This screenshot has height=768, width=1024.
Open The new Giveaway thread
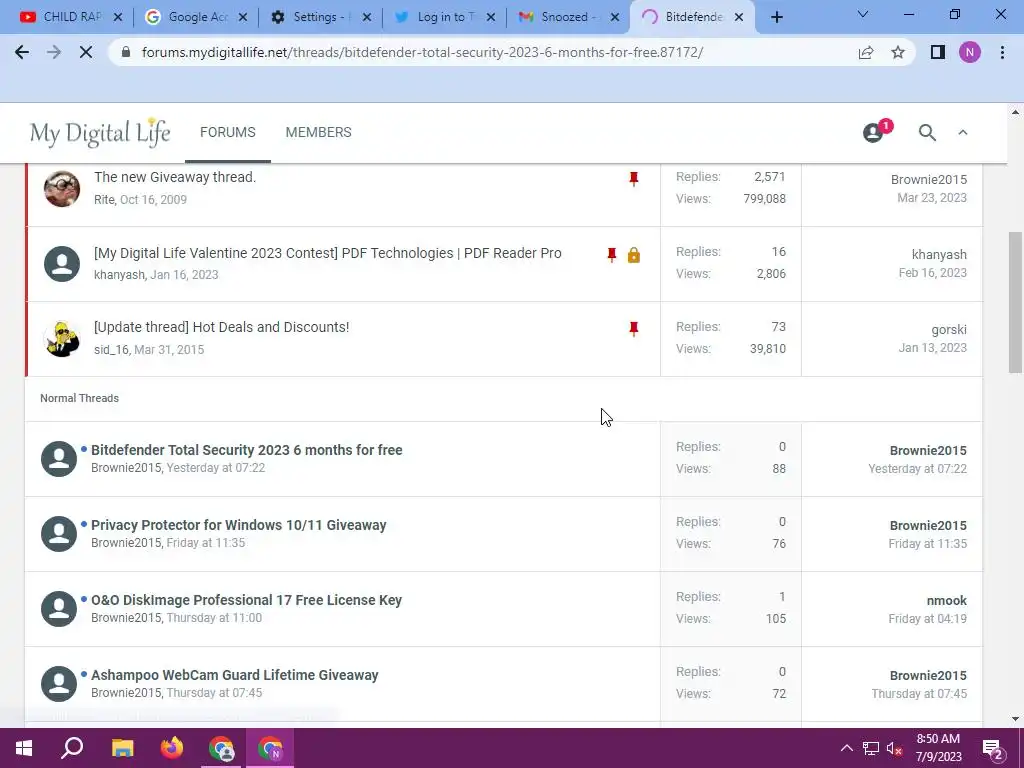pyautogui.click(x=175, y=177)
